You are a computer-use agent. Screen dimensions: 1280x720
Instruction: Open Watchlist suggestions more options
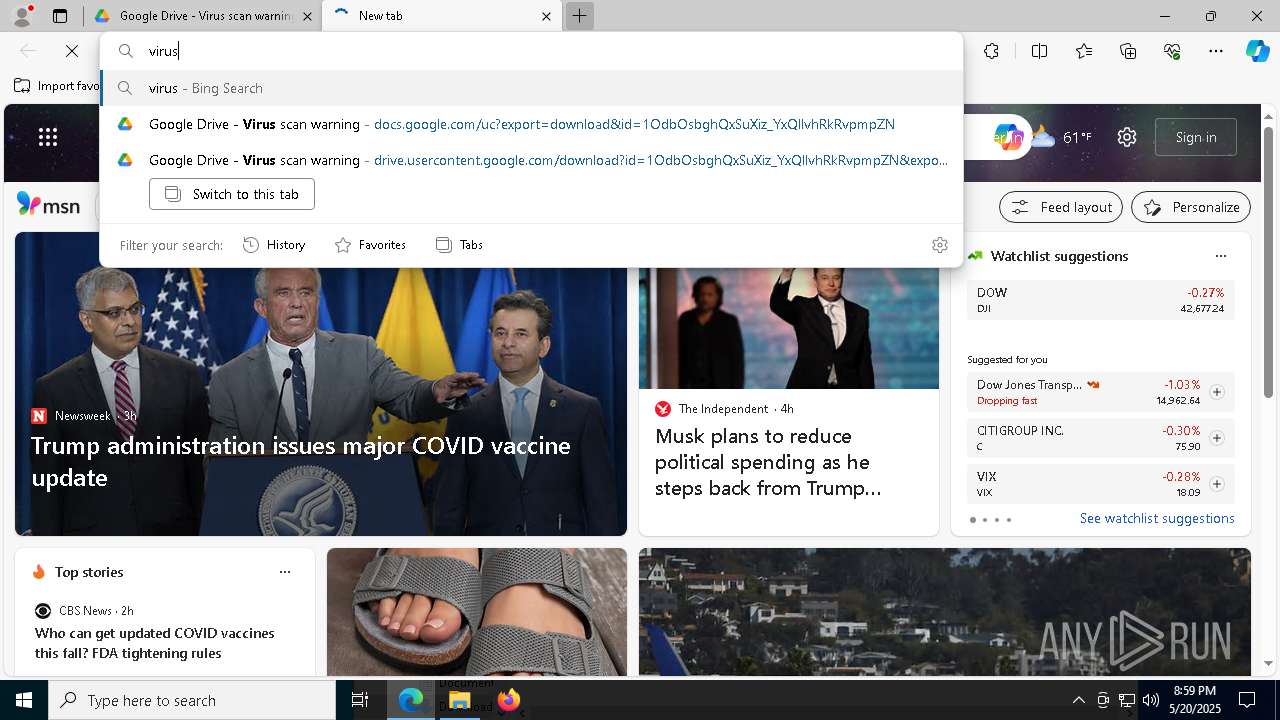tap(1220, 256)
